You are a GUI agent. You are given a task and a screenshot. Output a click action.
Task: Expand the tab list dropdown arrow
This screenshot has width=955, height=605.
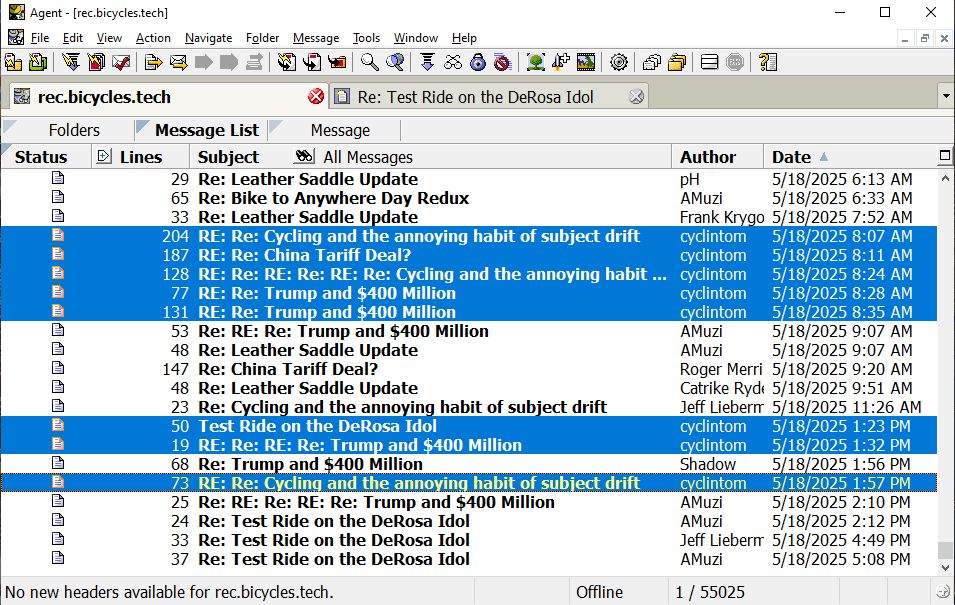[945, 96]
